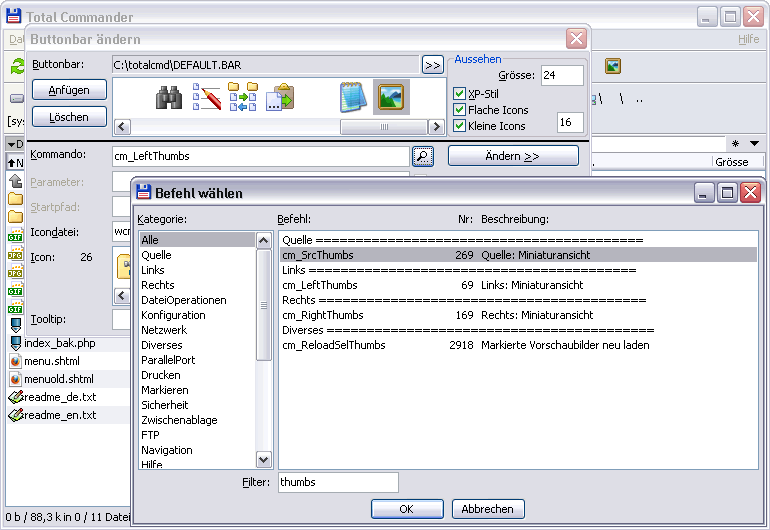Click the buttonbar horizontal scrollbar thumb
This screenshot has width=770, height=530.
(384, 127)
